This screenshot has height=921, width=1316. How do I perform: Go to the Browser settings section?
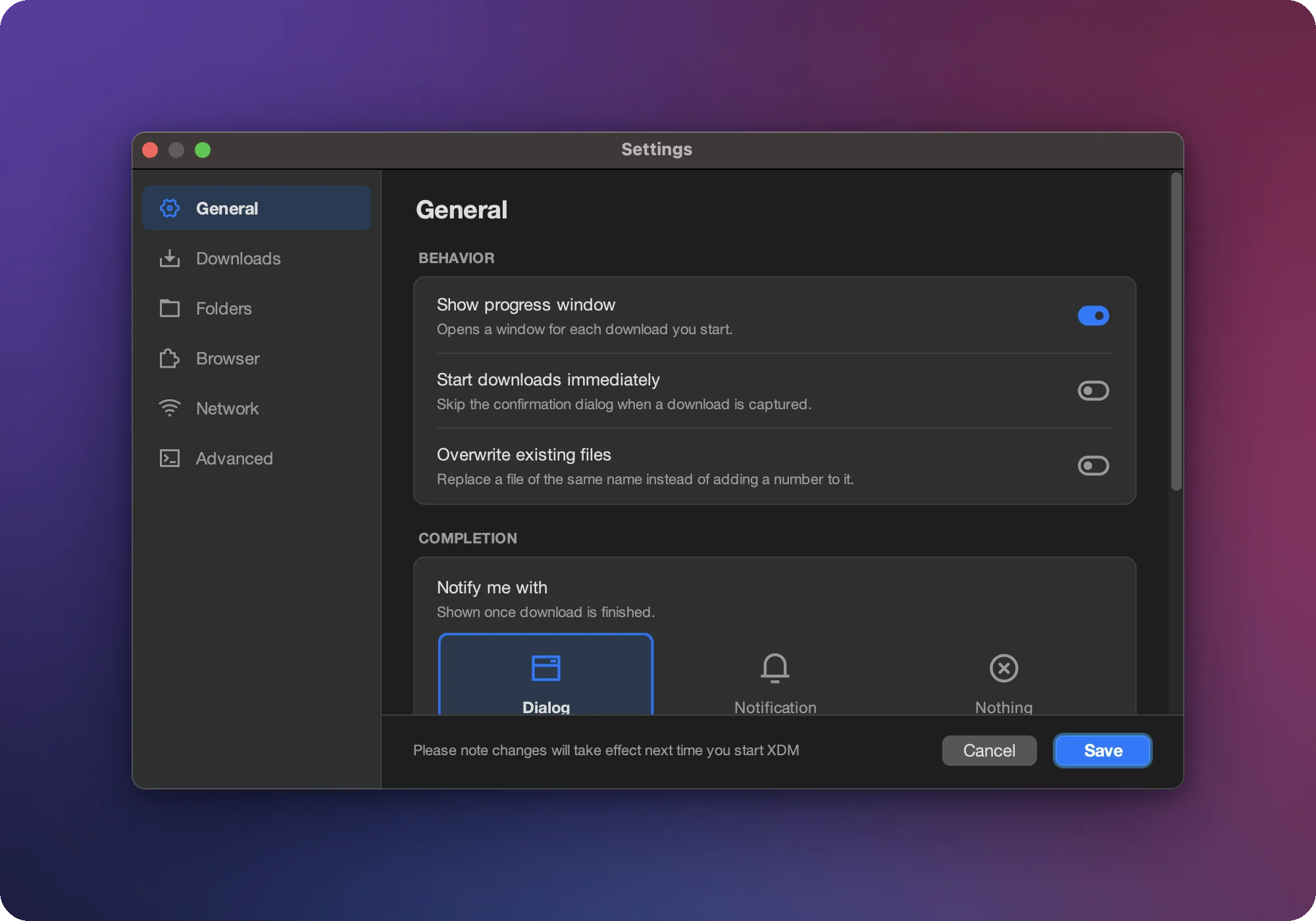click(x=257, y=358)
